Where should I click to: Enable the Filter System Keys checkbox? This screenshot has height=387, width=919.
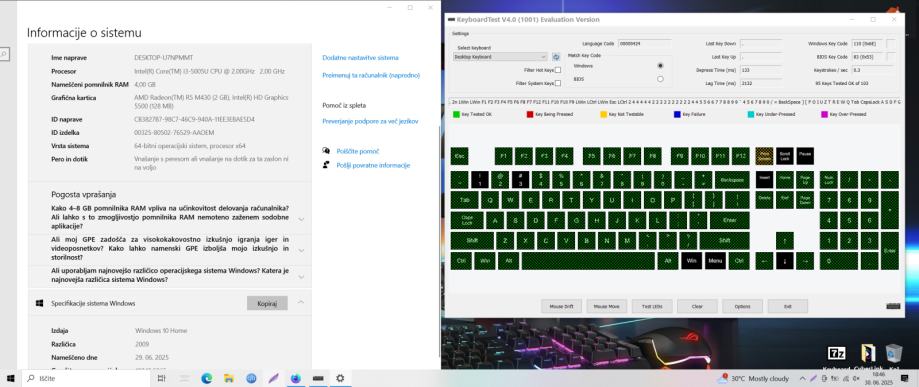click(557, 83)
